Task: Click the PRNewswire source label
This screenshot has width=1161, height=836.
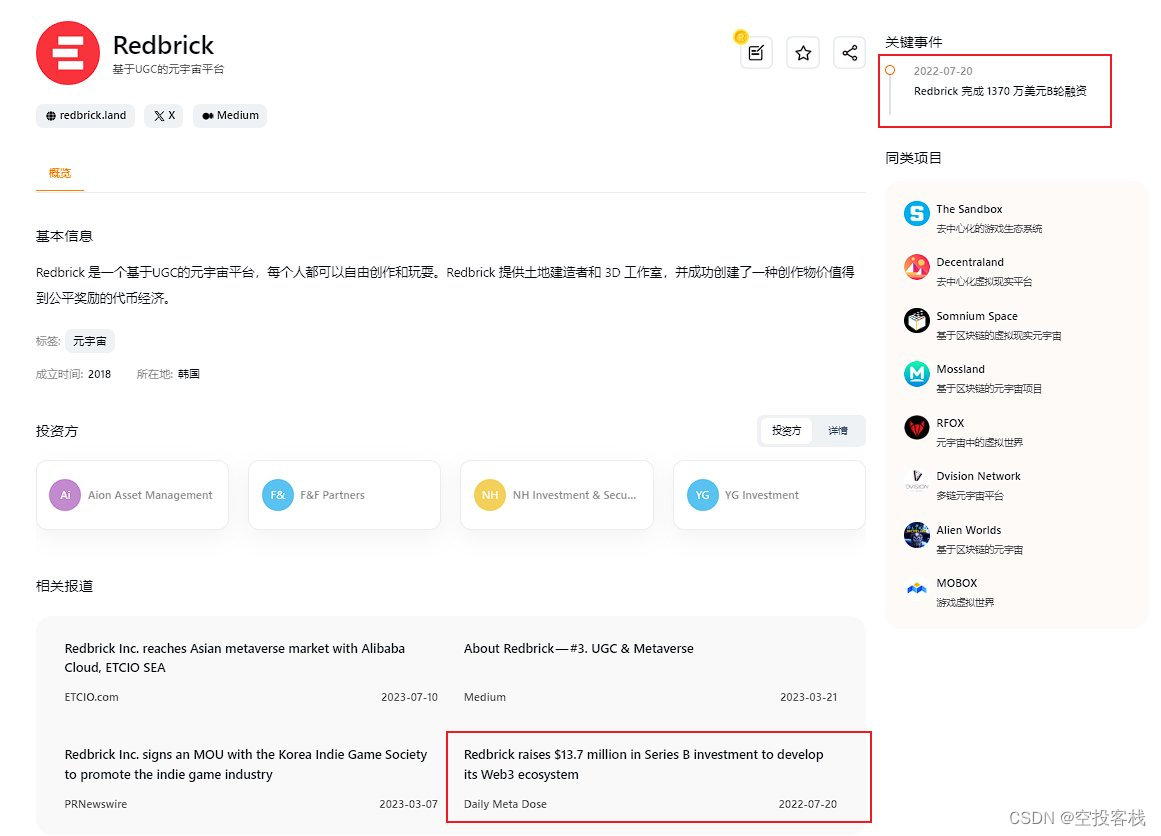Action: click(96, 803)
